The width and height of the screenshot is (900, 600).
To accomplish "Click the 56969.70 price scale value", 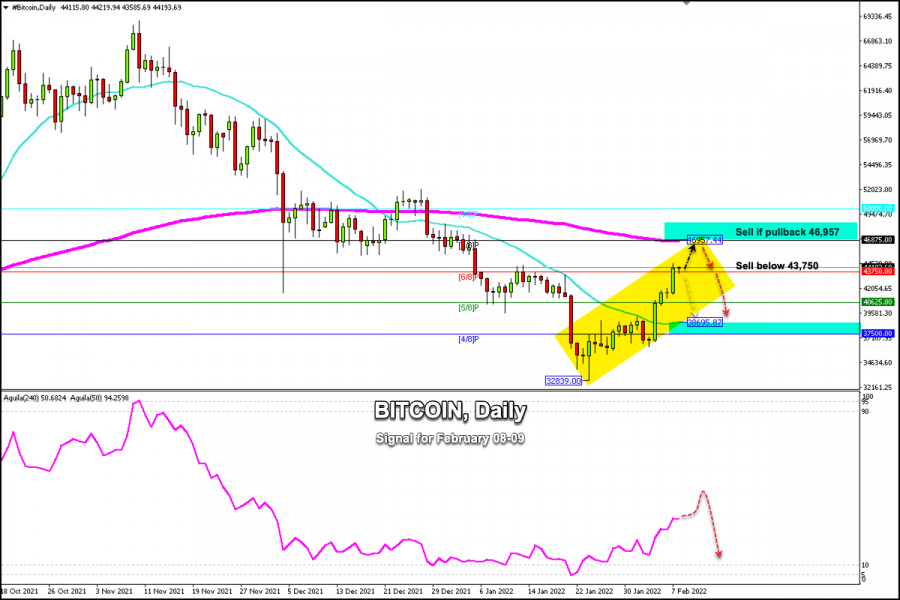I will pyautogui.click(x=878, y=140).
